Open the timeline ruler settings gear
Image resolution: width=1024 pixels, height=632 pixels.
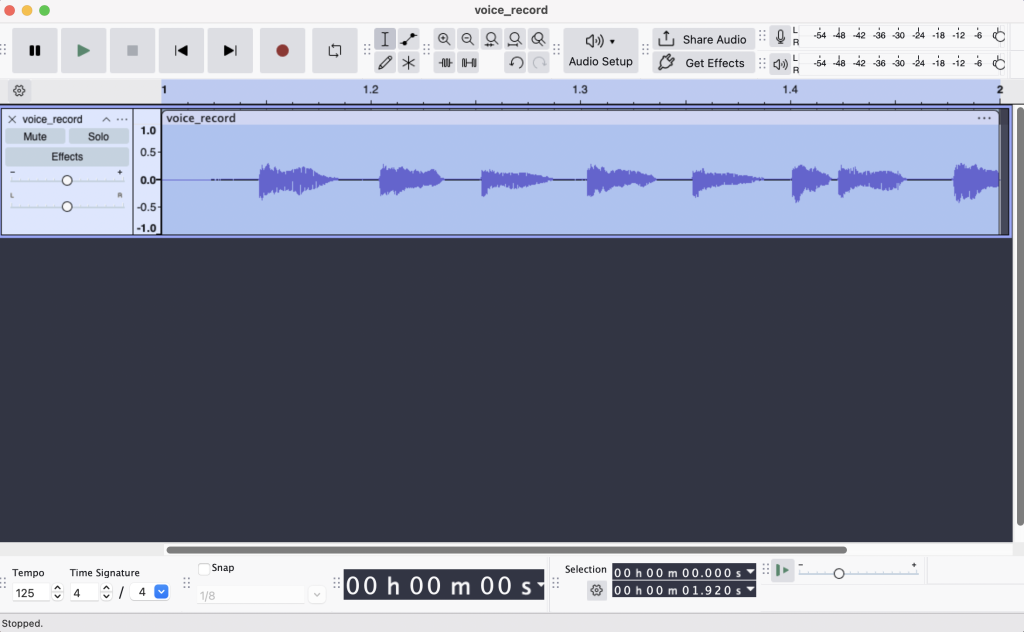coord(19,90)
